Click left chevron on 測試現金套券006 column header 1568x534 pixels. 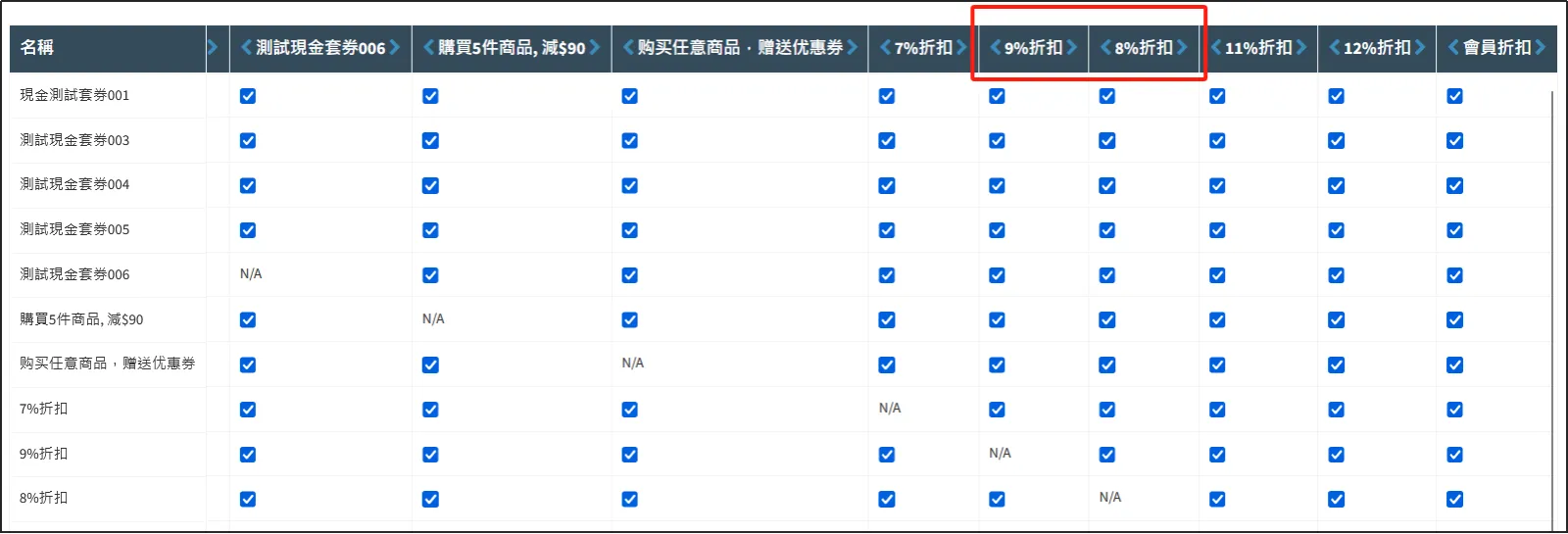(246, 47)
